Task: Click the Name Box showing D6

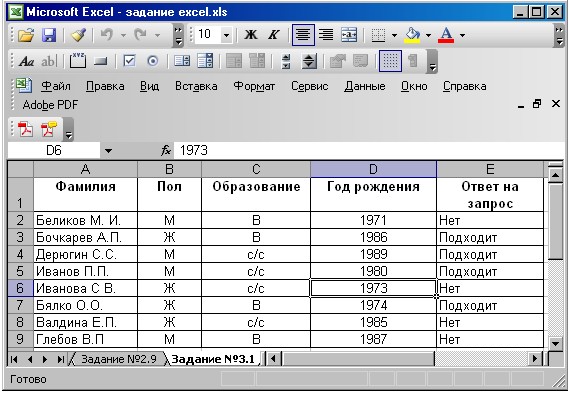Action: pos(54,150)
